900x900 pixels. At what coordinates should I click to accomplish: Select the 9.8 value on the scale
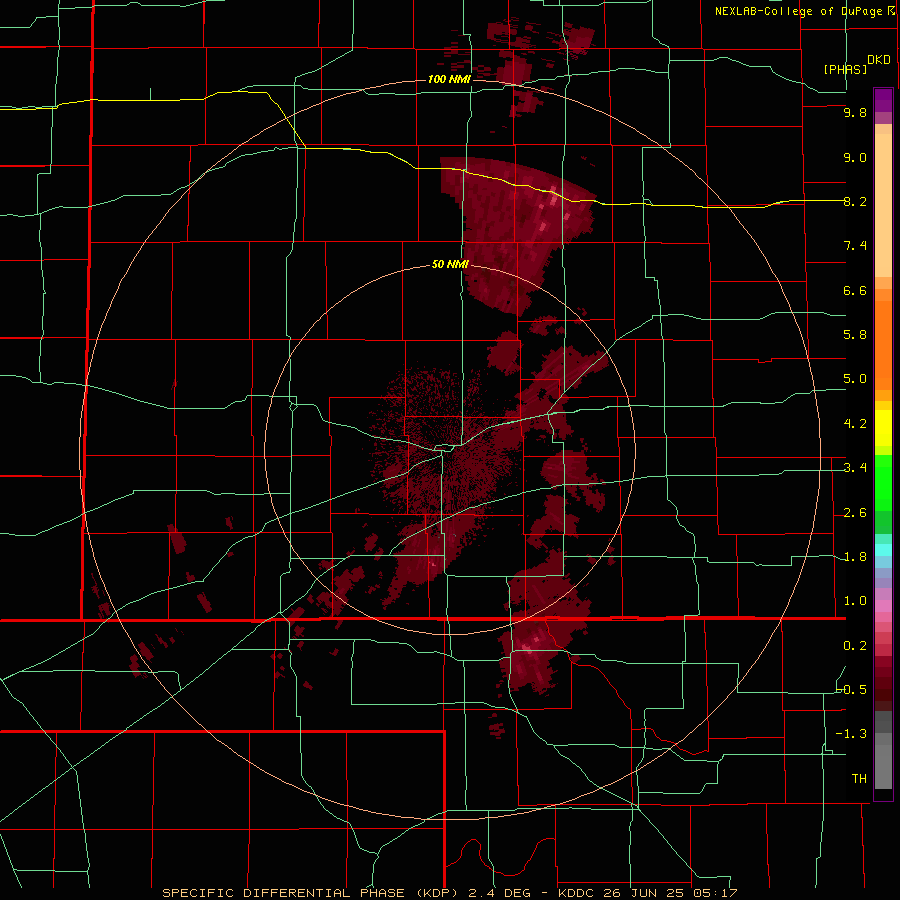(x=855, y=112)
